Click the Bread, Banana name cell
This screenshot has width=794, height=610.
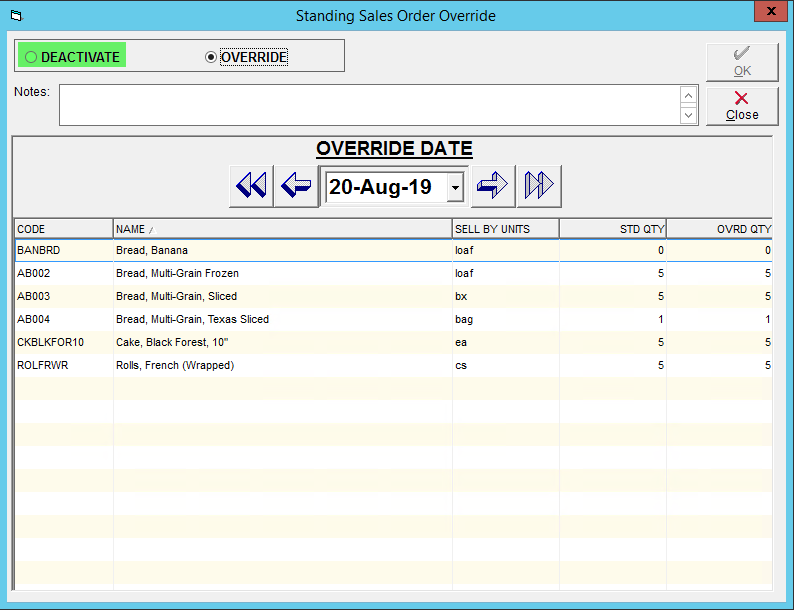[x=283, y=250]
